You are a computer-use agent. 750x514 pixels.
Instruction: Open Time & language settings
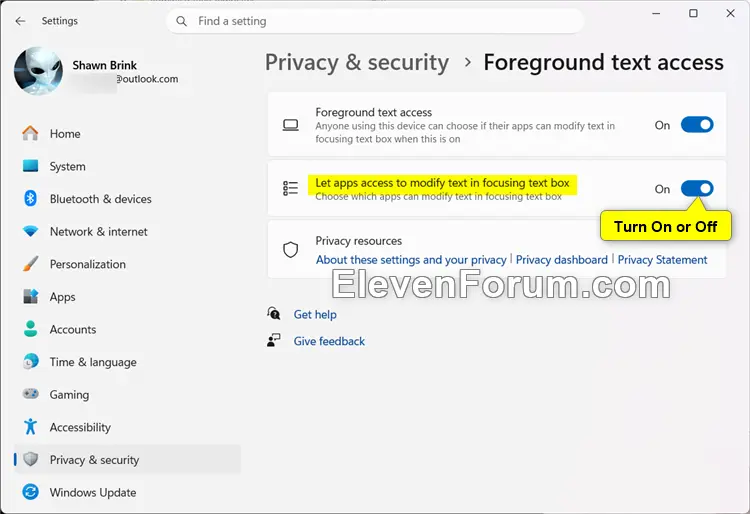(x=128, y=362)
